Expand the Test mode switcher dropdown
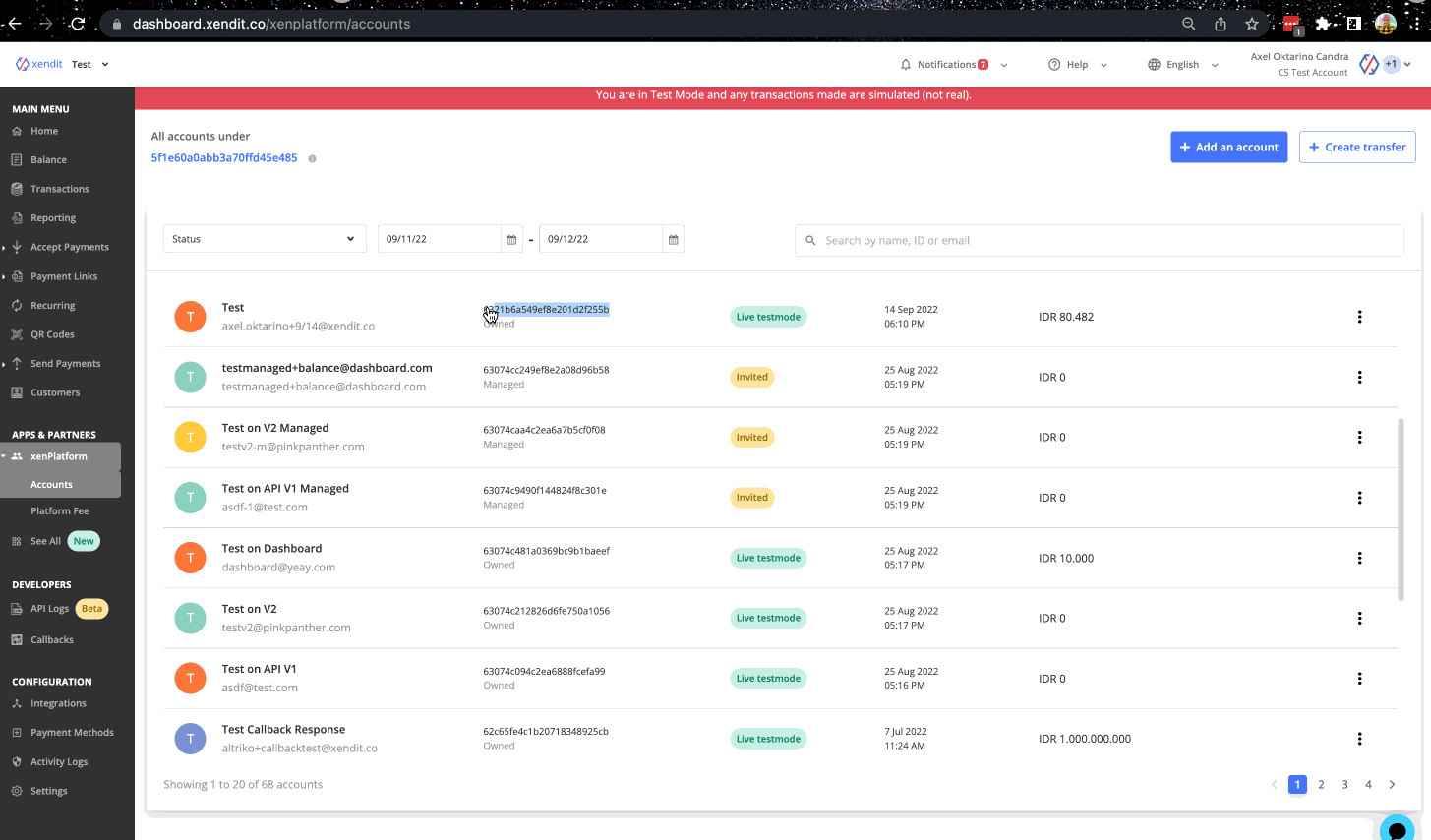The width and height of the screenshot is (1431, 840). [105, 65]
